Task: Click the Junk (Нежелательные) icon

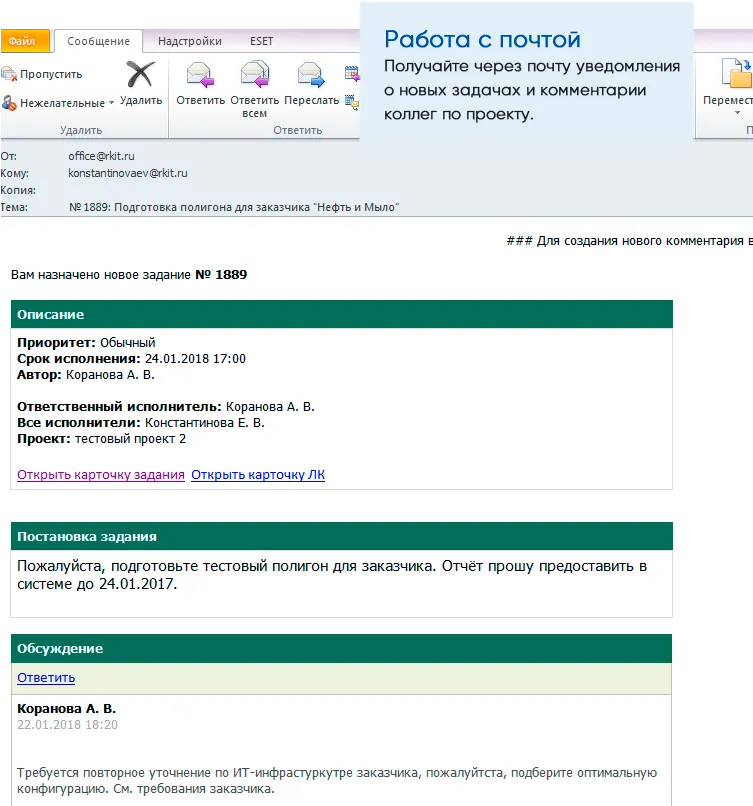Action: click(x=10, y=103)
